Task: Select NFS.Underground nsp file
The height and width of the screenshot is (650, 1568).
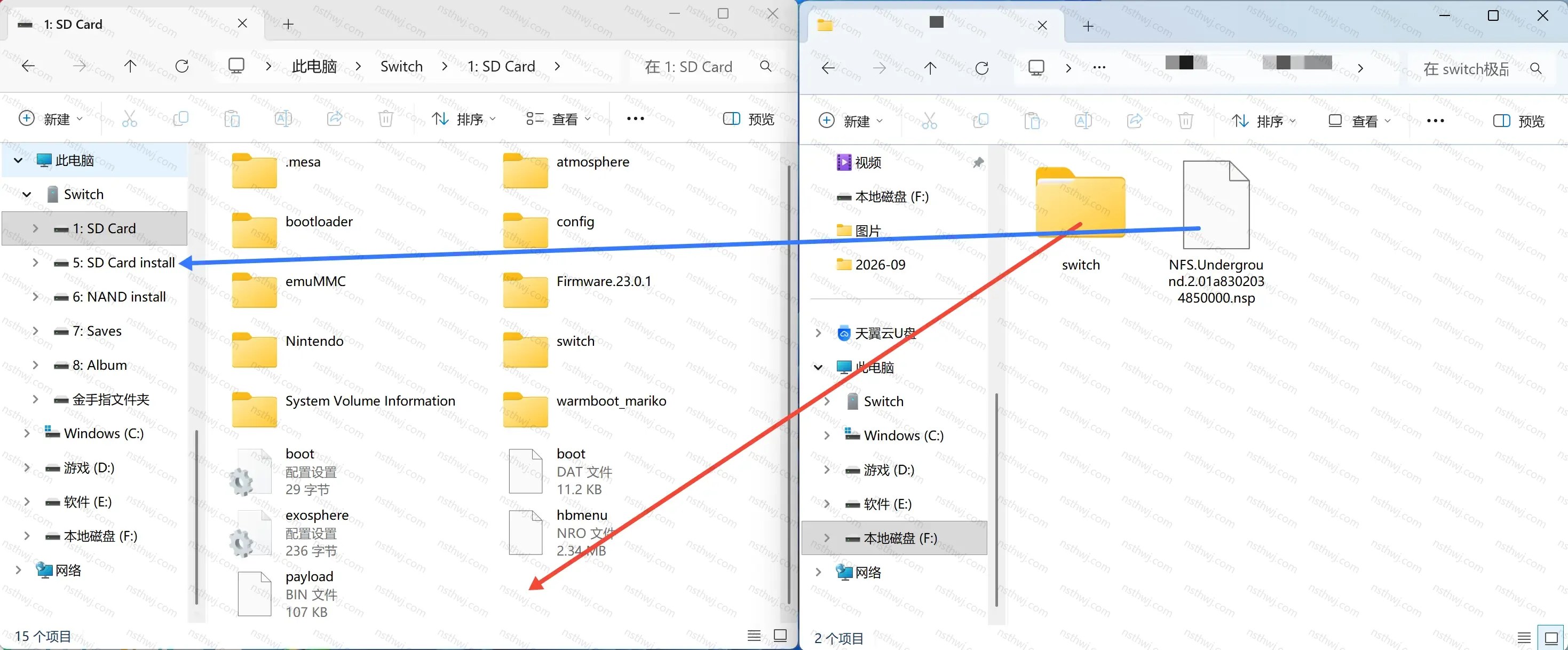Action: (1216, 233)
